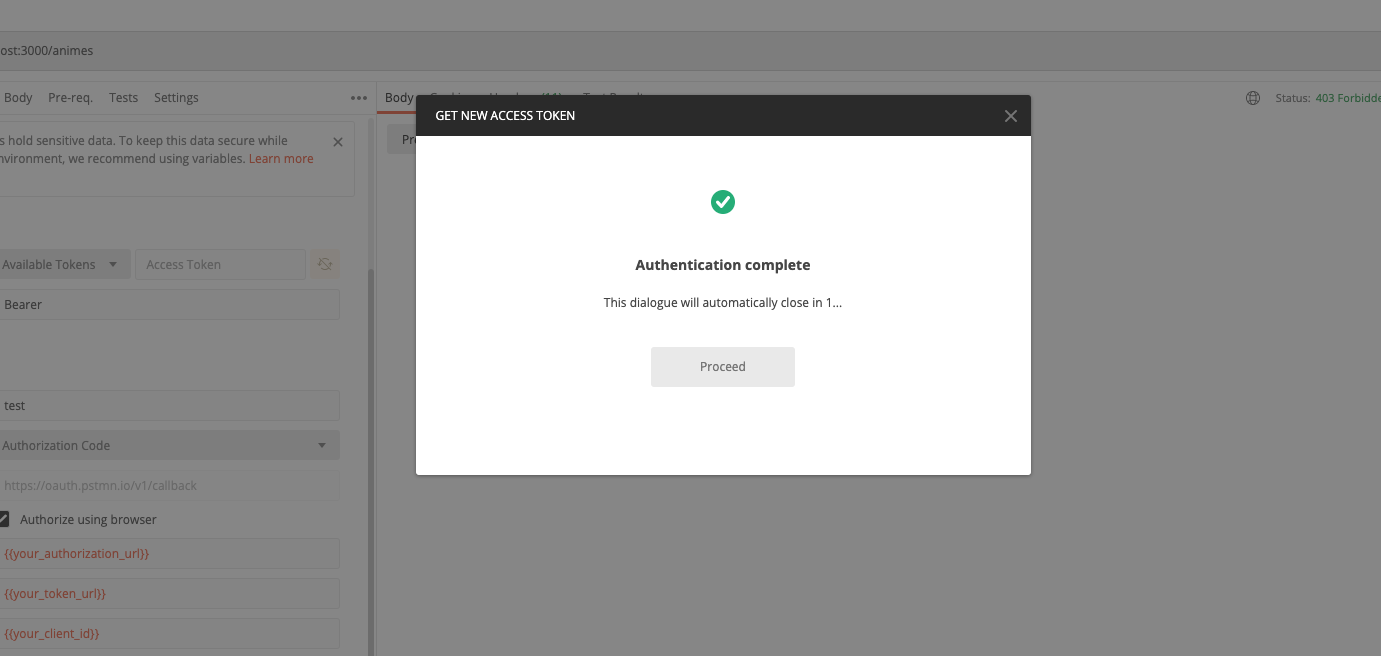Close the Get New Access Token dialog

(1010, 116)
